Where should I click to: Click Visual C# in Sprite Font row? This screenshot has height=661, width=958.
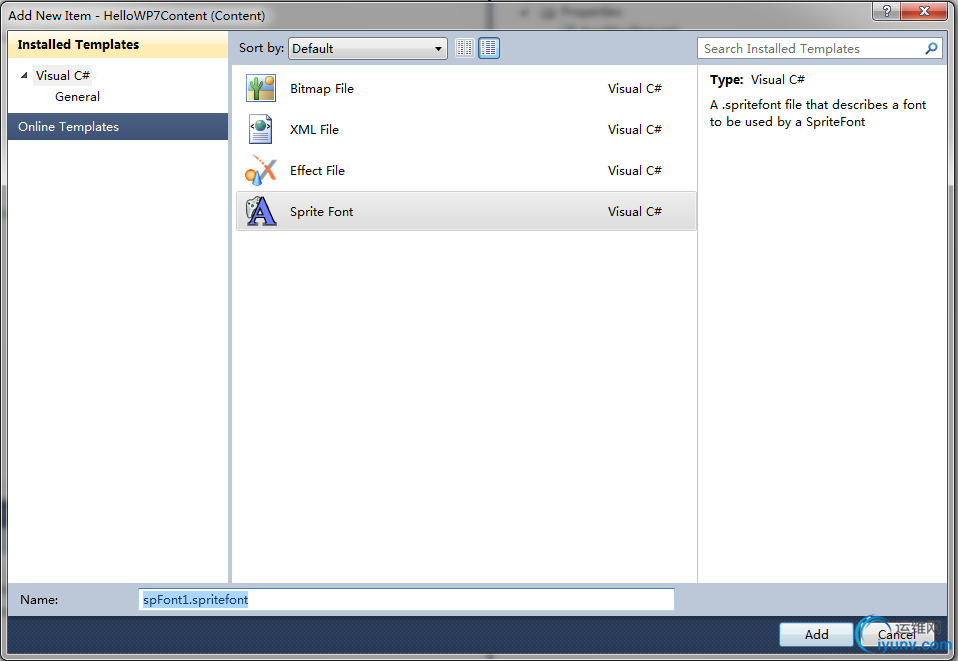(634, 211)
